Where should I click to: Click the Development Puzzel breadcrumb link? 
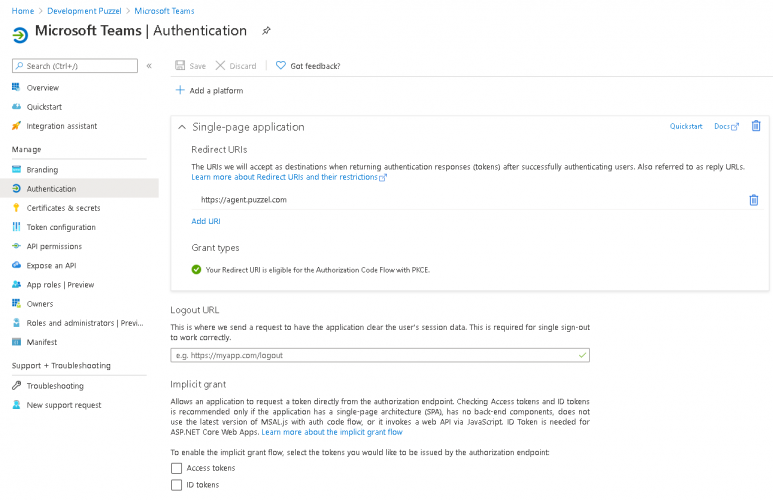tap(84, 11)
